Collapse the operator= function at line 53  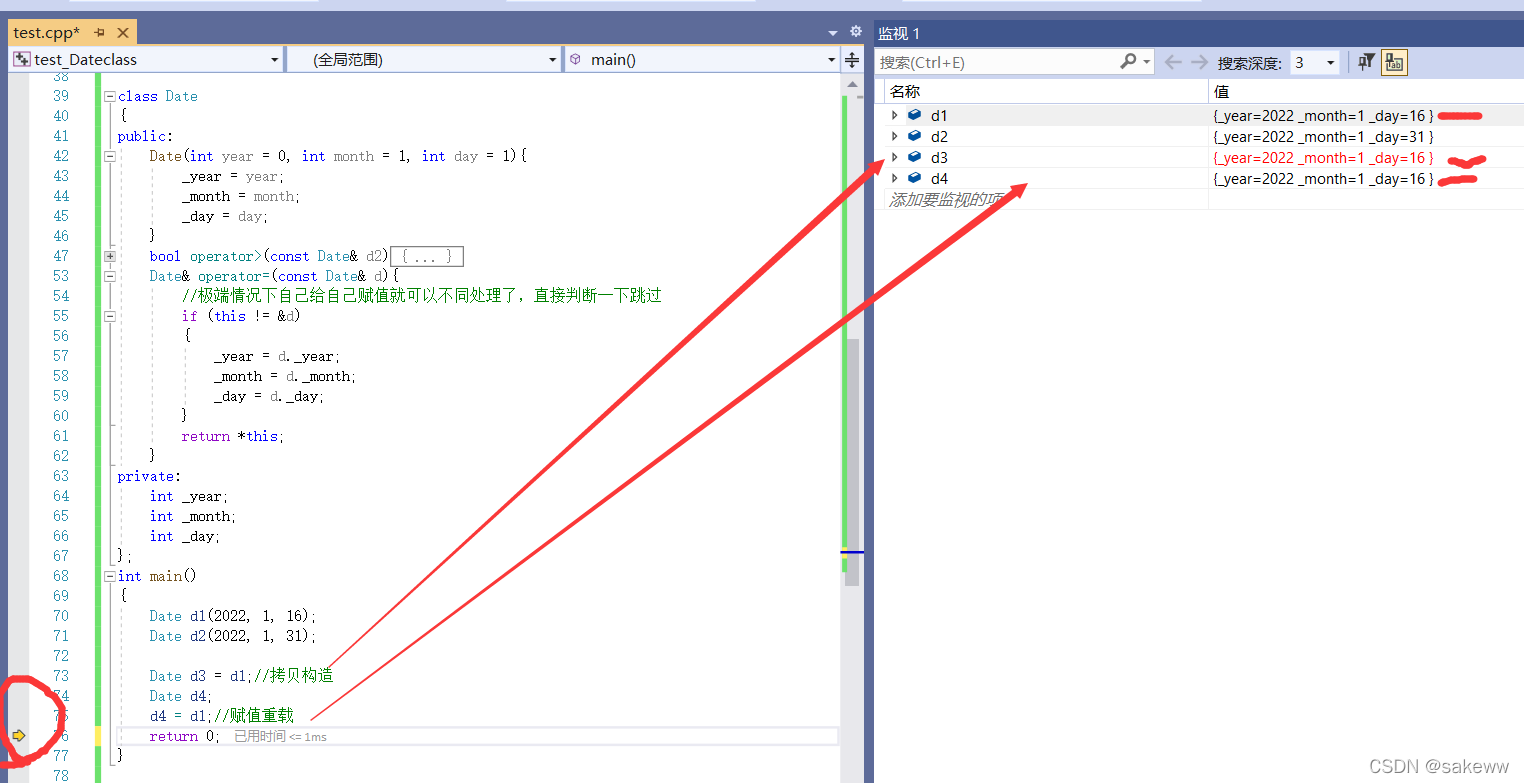pos(110,276)
